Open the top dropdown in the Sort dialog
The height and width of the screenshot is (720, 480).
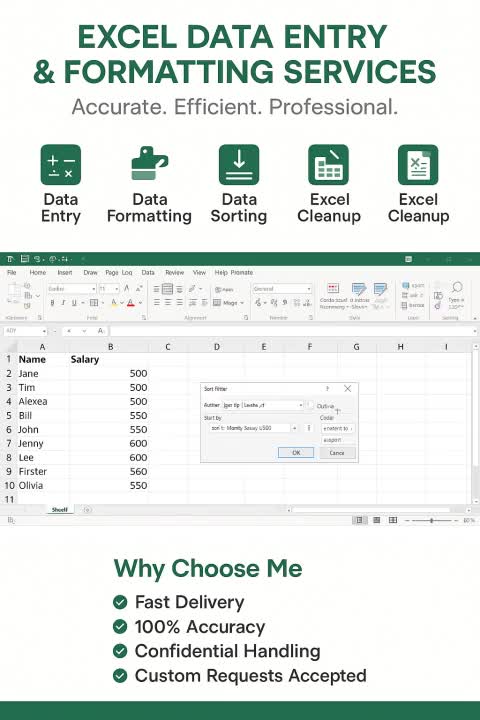301,405
